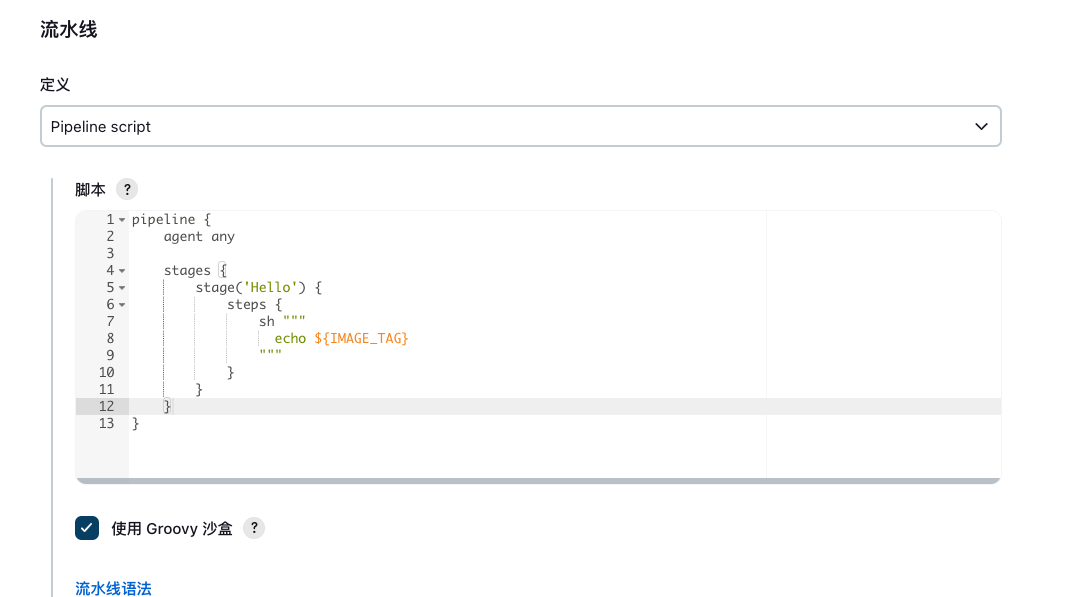Click the ${IMAGE_TAG} variable text
1068x597 pixels.
[x=361, y=338]
